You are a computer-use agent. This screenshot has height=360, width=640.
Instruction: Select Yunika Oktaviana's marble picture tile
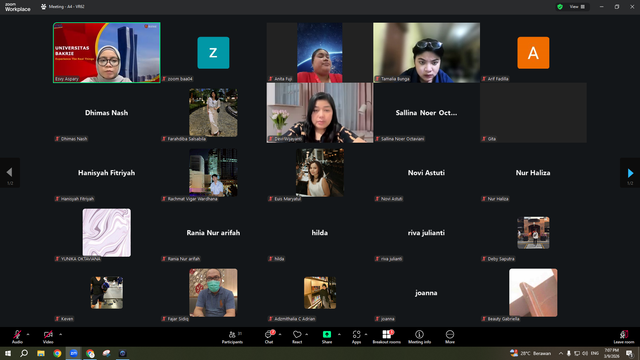click(x=107, y=233)
